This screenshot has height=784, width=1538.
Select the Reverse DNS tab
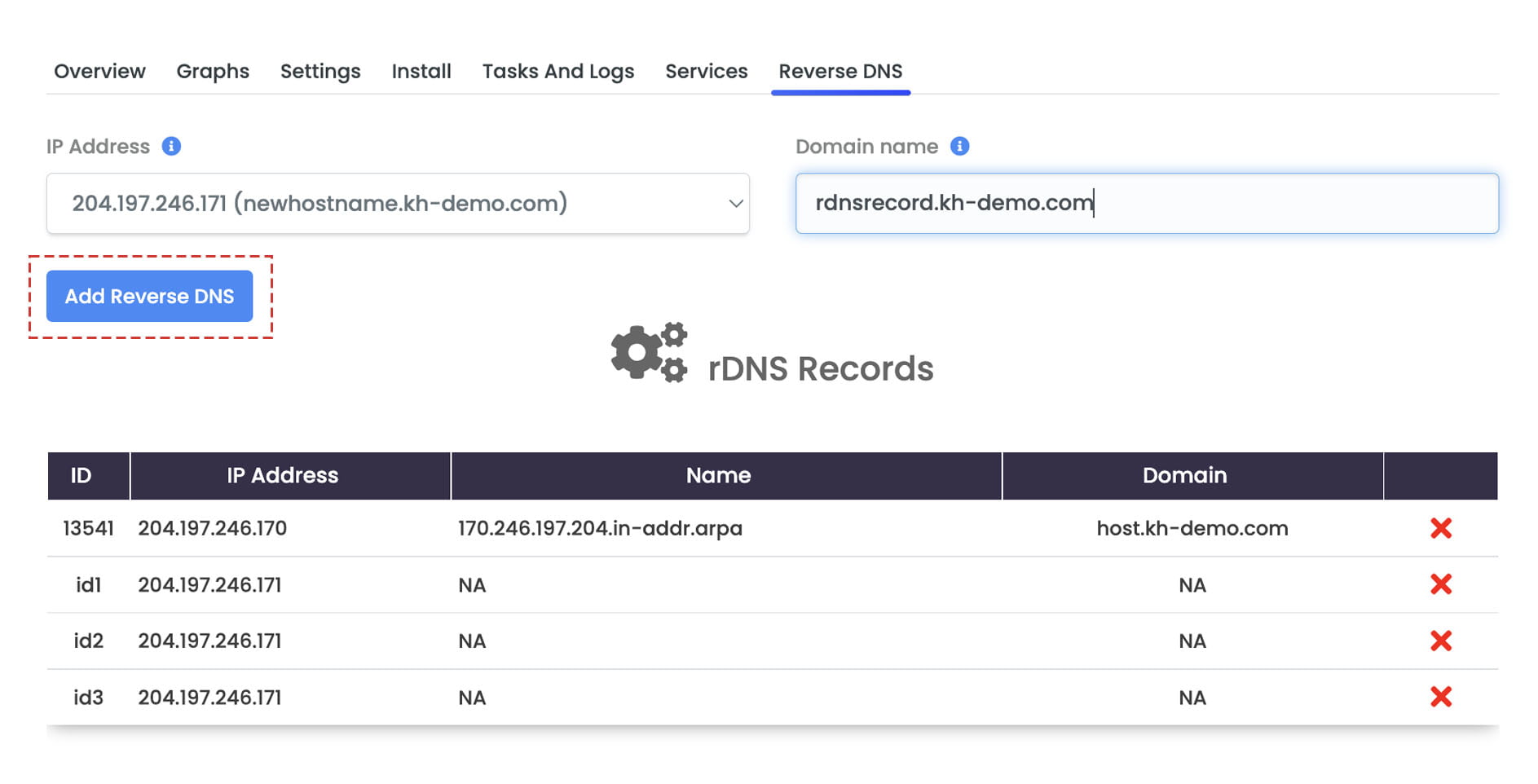(x=840, y=72)
